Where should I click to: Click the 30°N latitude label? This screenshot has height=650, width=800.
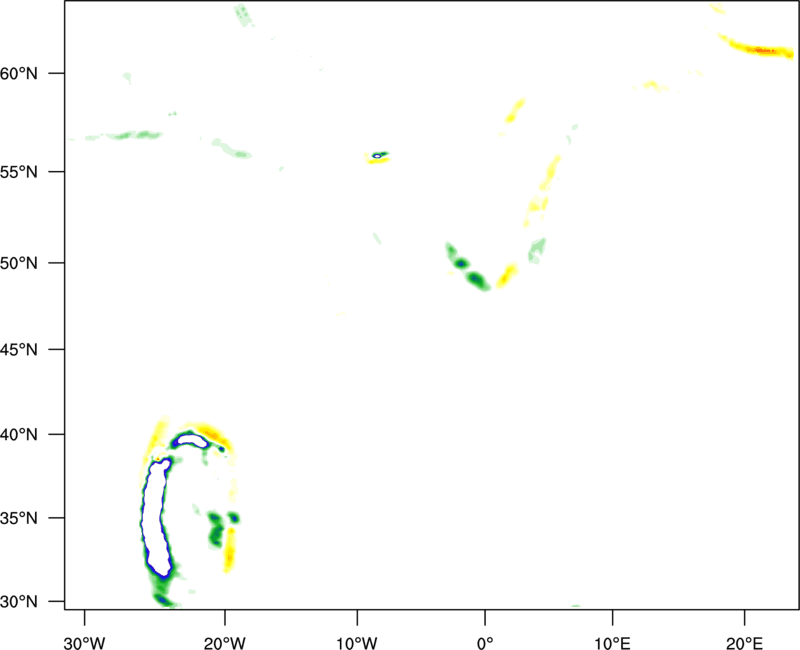pos(19,602)
